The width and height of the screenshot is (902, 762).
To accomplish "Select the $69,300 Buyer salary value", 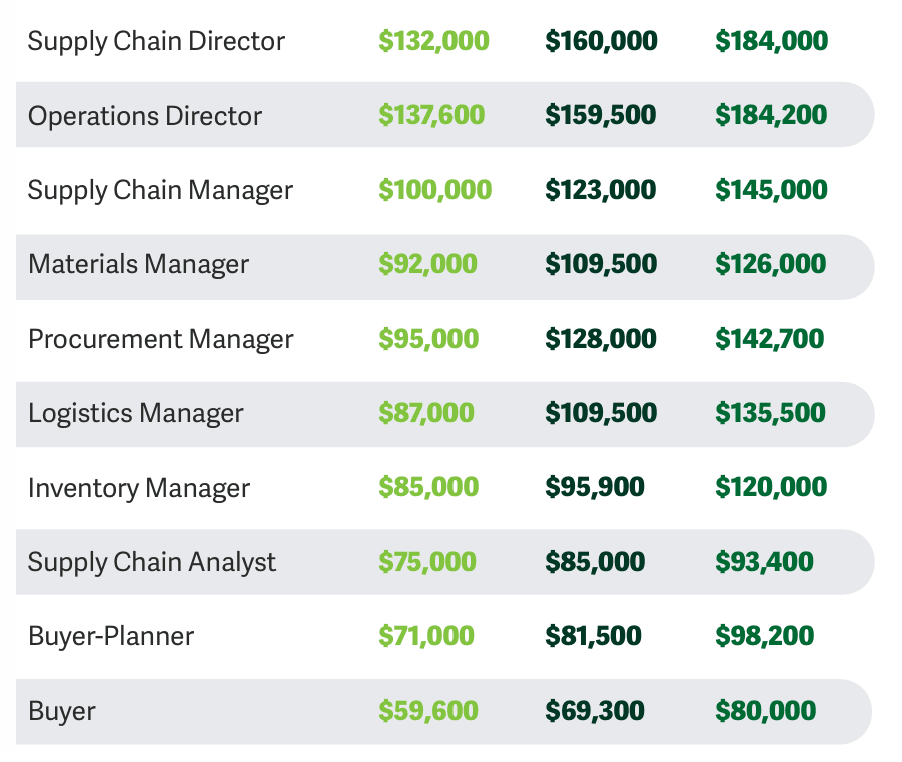I will coord(595,711).
